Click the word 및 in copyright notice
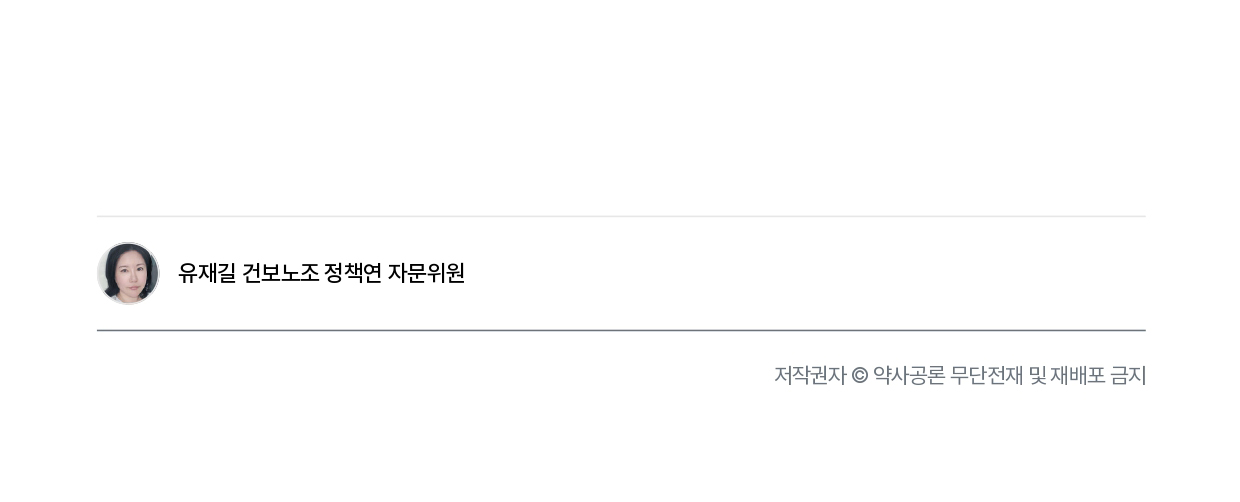Image resolution: width=1240 pixels, height=502 pixels. [x=1037, y=376]
